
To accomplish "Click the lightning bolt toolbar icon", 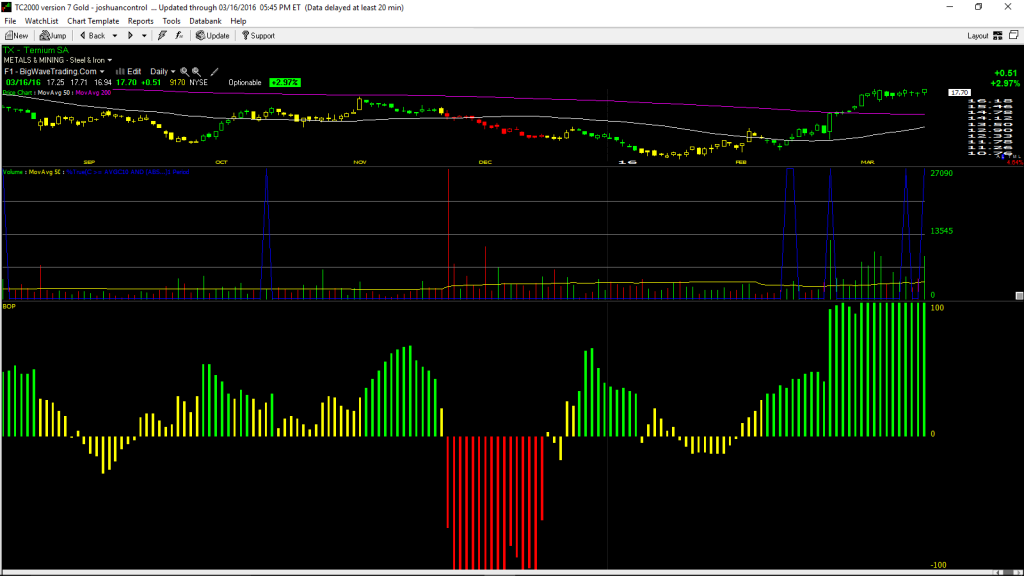I will point(162,36).
